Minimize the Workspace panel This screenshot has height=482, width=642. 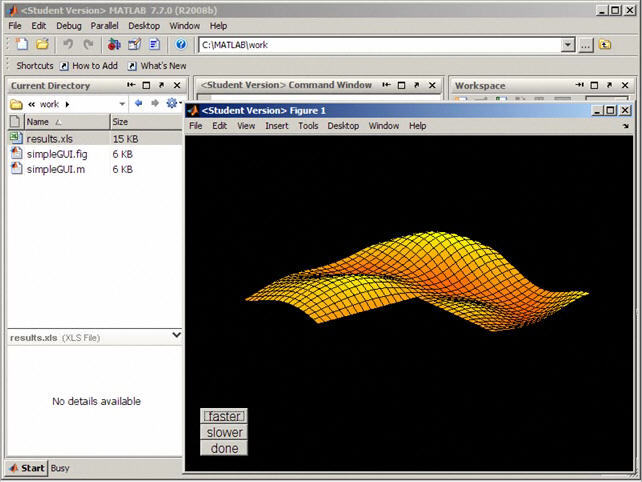pyautogui.click(x=579, y=85)
